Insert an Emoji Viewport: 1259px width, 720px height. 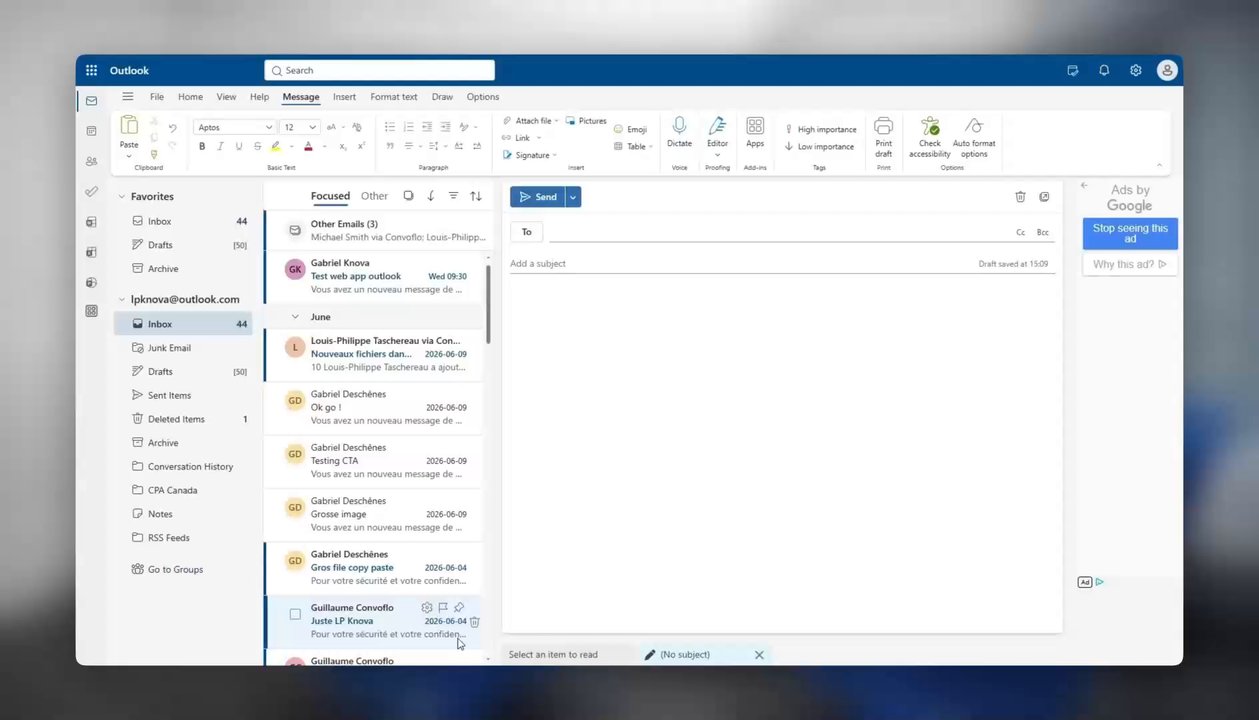(x=630, y=129)
